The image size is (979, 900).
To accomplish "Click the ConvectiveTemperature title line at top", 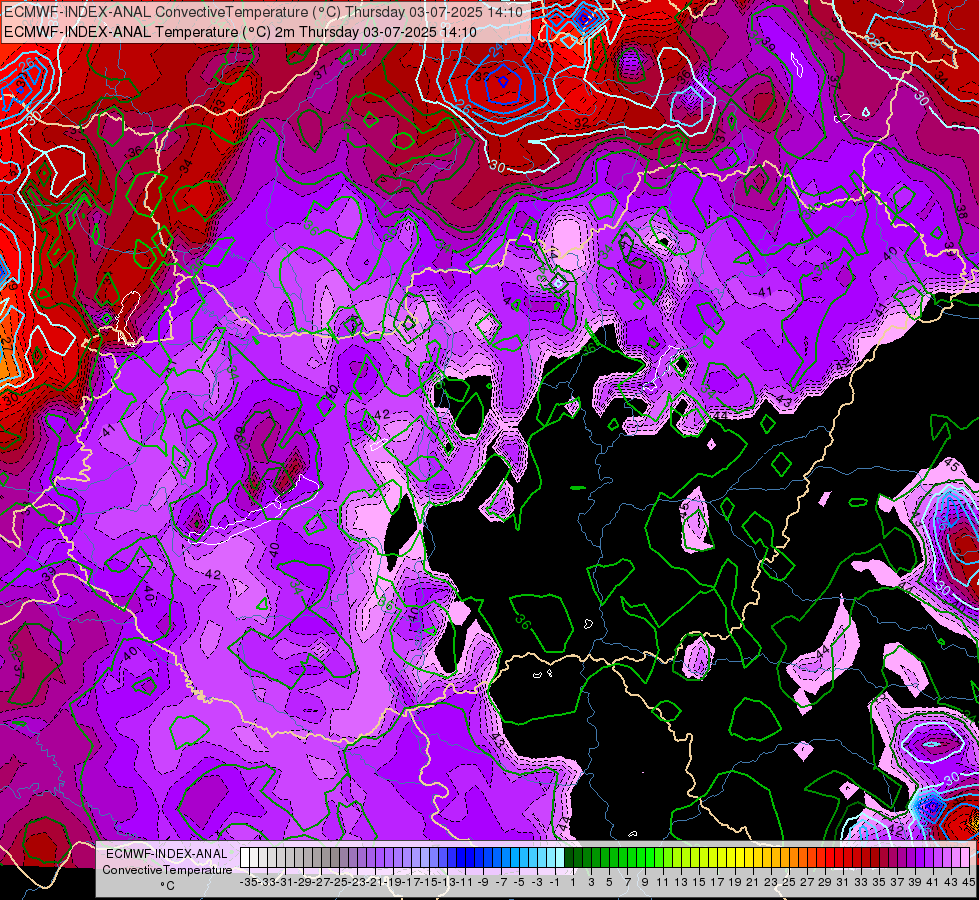I will coord(263,12).
